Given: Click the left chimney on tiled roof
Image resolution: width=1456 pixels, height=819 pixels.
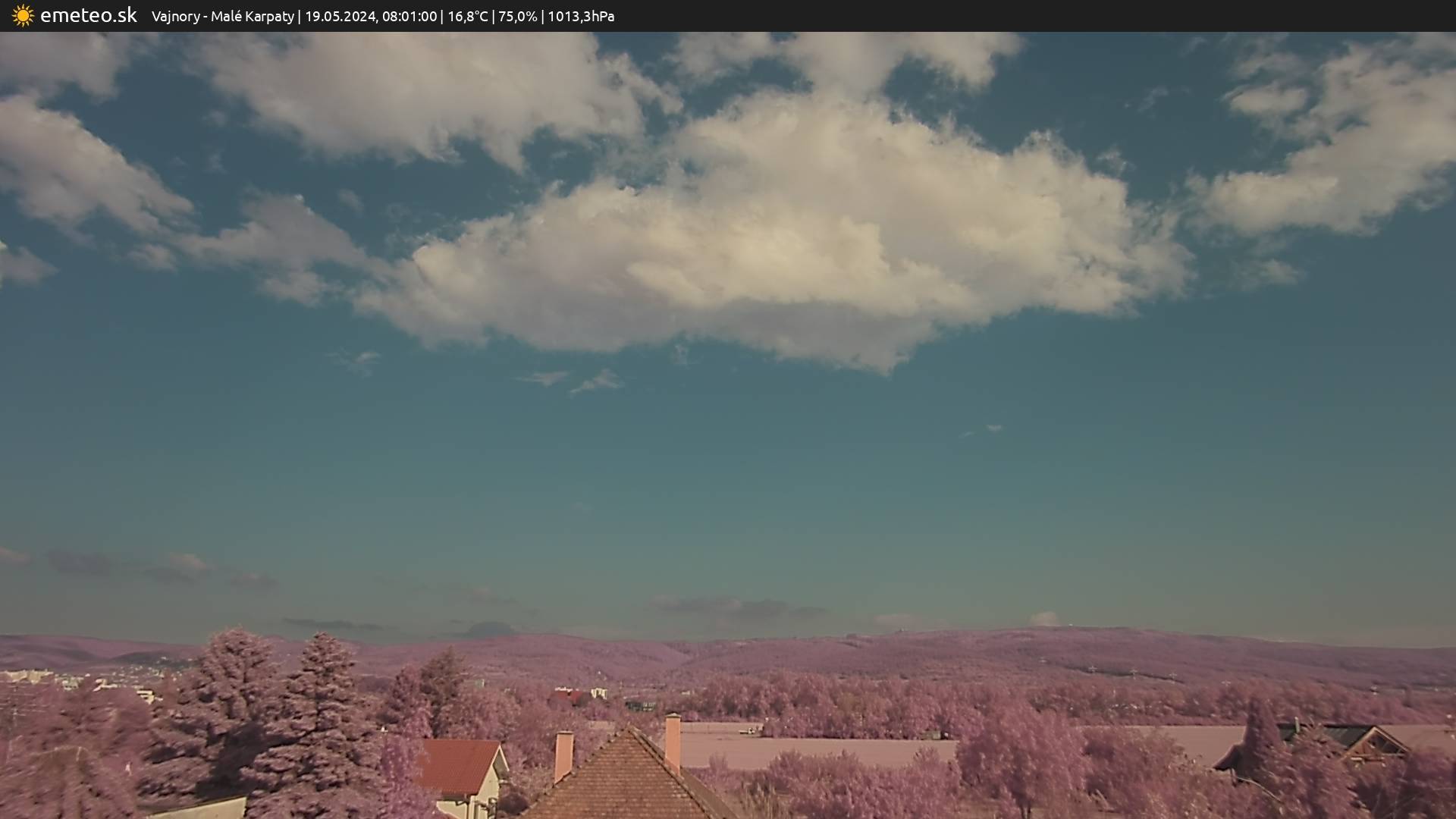Looking at the screenshot, I should point(563,755).
